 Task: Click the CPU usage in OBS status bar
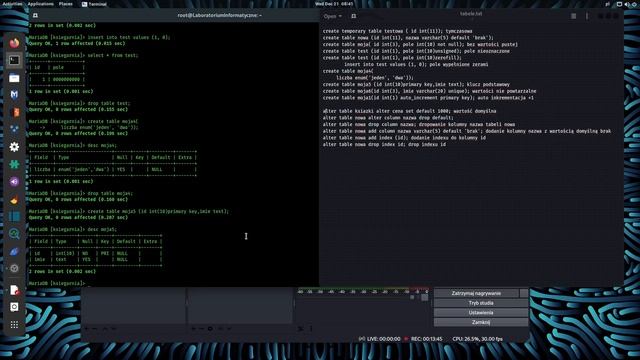[x=478, y=339]
